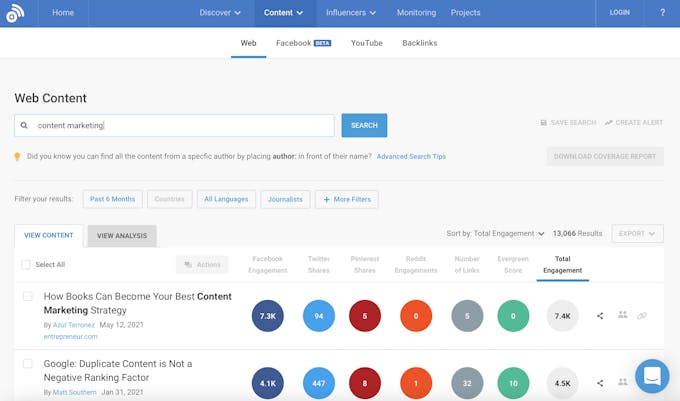
Task: Open the Past 6 Months date filter
Action: point(112,199)
